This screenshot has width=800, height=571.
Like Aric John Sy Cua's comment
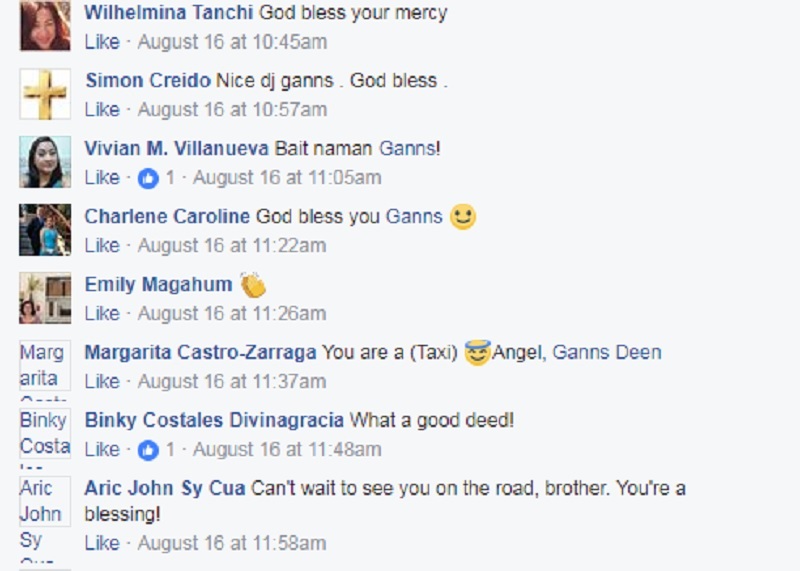102,543
